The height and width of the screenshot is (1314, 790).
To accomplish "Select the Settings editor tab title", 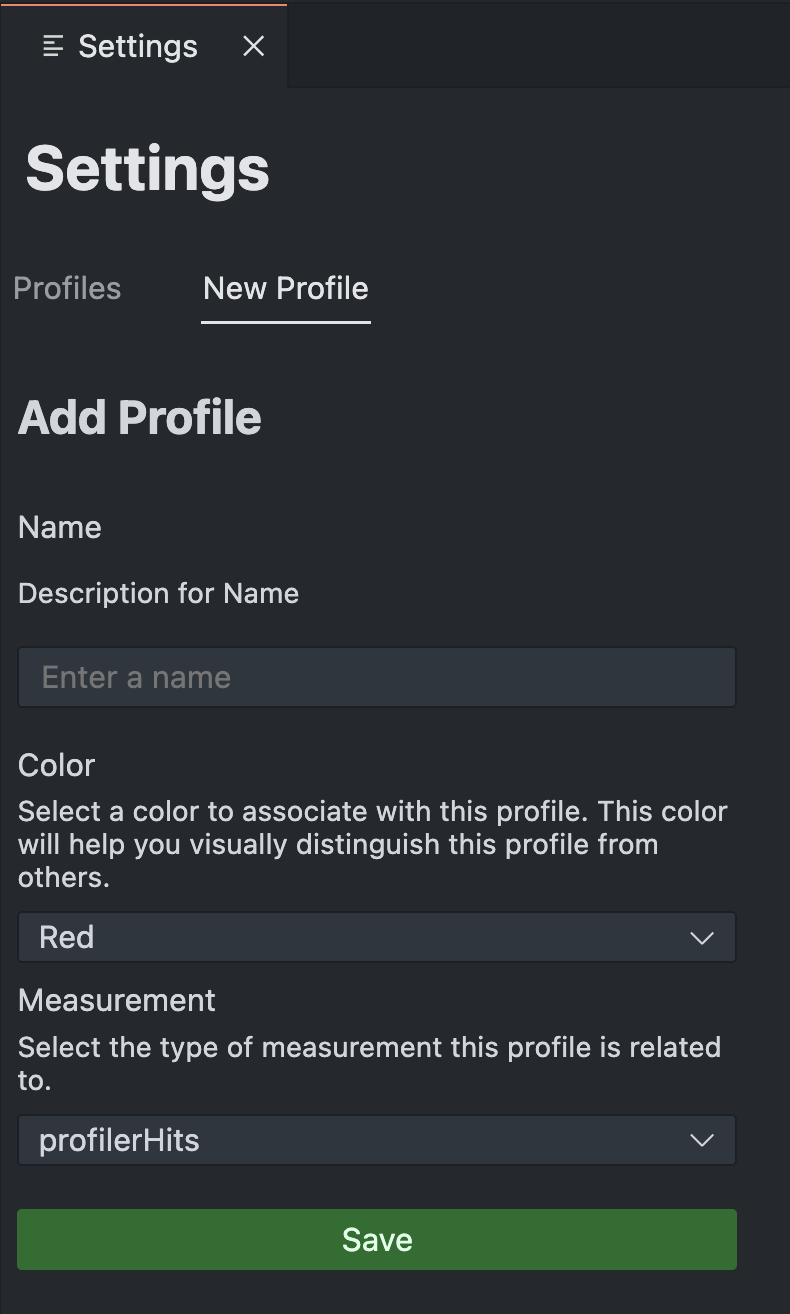I will [x=138, y=46].
